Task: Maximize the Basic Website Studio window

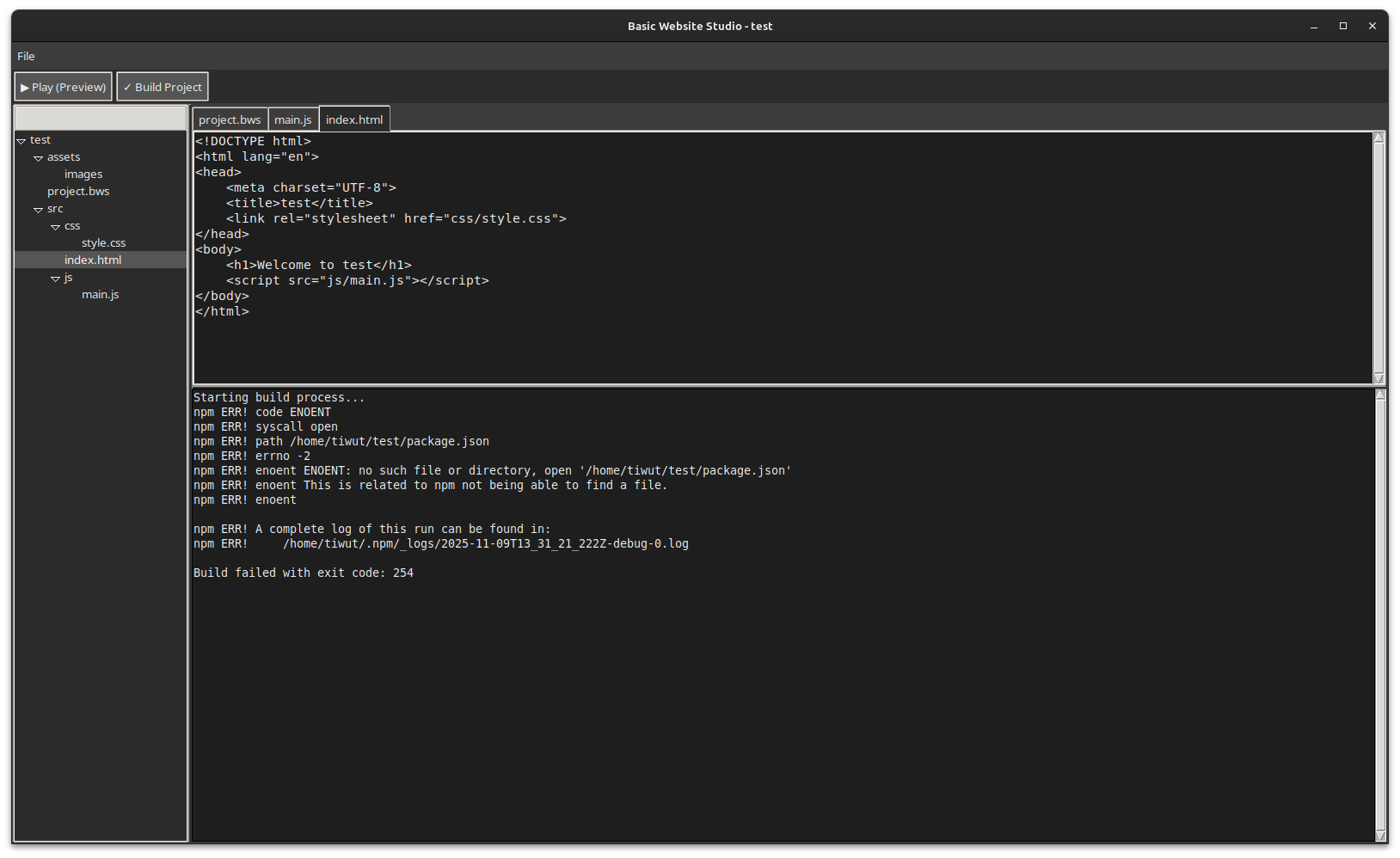Action: pos(1343,26)
